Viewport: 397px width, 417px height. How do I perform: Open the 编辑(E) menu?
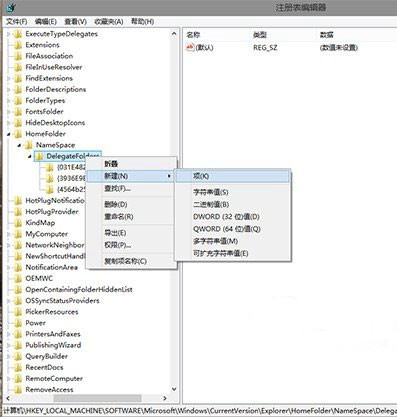click(46, 22)
